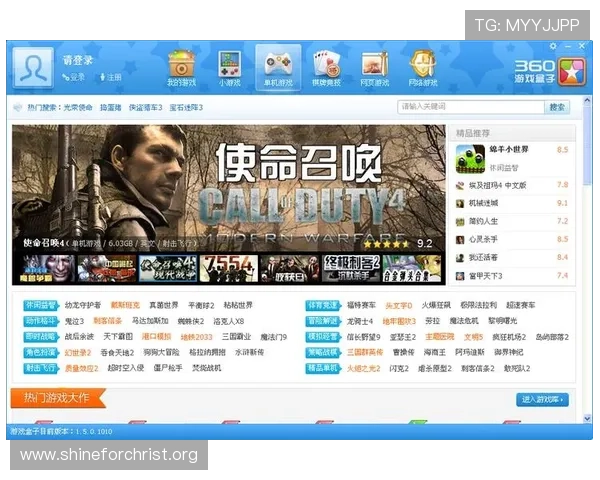Click hot search term 侠盗猎车3
600x480 pixels.
click(145, 108)
